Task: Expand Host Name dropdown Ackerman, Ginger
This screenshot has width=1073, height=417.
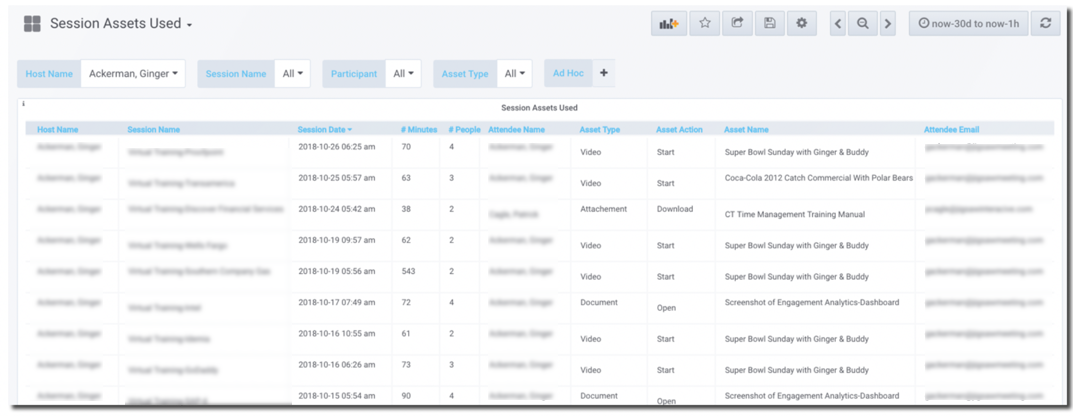Action: 133,73
